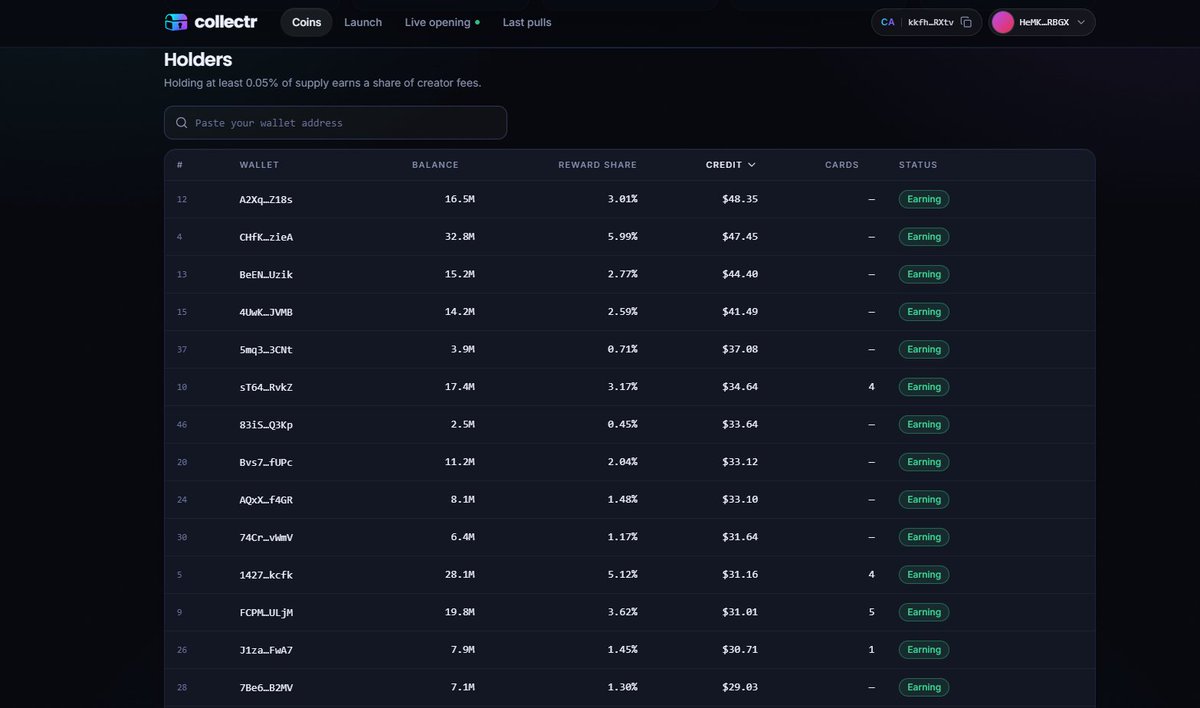The image size is (1200, 708).
Task: Click the CA contract address pill
Action: tap(927, 22)
